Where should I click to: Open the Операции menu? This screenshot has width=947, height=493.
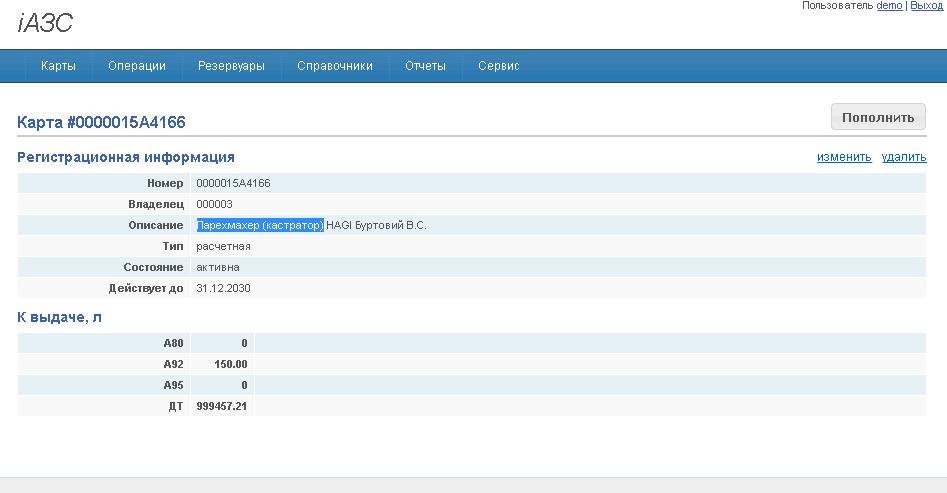(136, 66)
